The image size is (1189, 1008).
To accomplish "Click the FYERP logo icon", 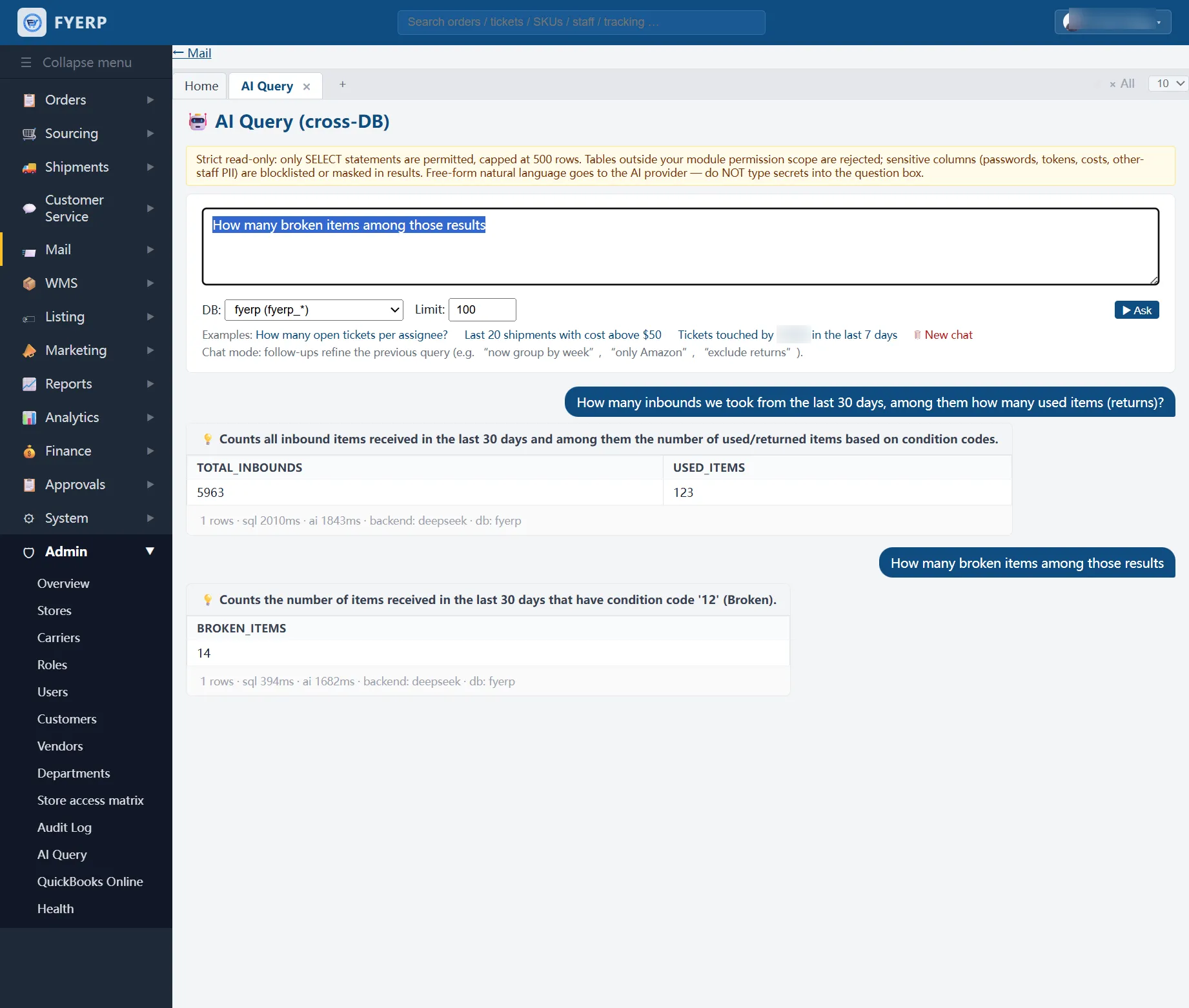I will 32,23.
